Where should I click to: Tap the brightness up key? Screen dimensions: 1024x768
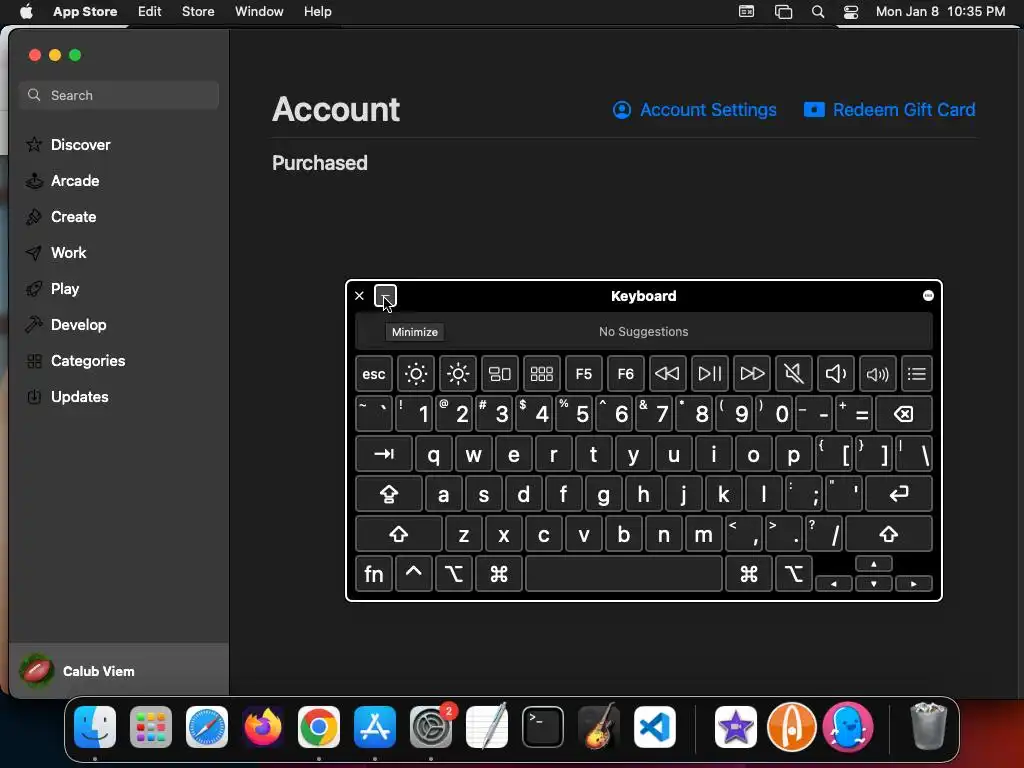pyautogui.click(x=458, y=374)
